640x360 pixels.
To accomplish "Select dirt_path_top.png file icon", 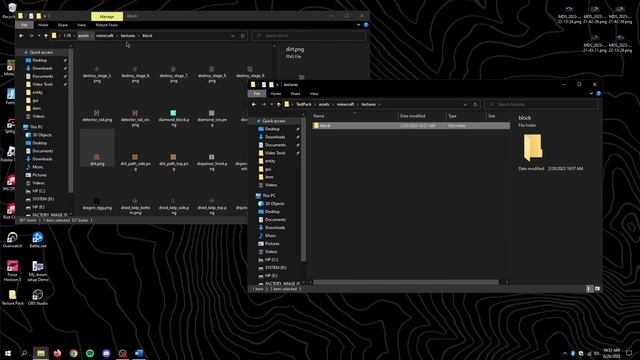I will pyautogui.click(x=173, y=157).
